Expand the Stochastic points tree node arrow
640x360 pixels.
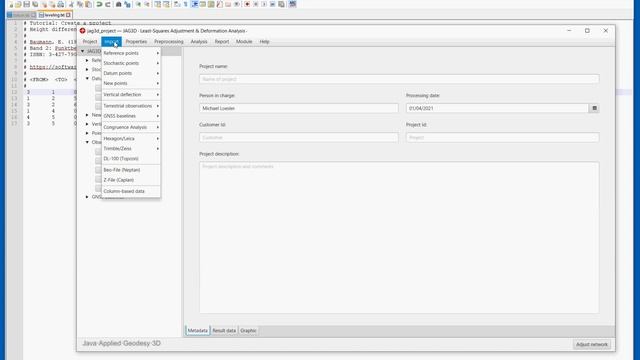pos(87,69)
